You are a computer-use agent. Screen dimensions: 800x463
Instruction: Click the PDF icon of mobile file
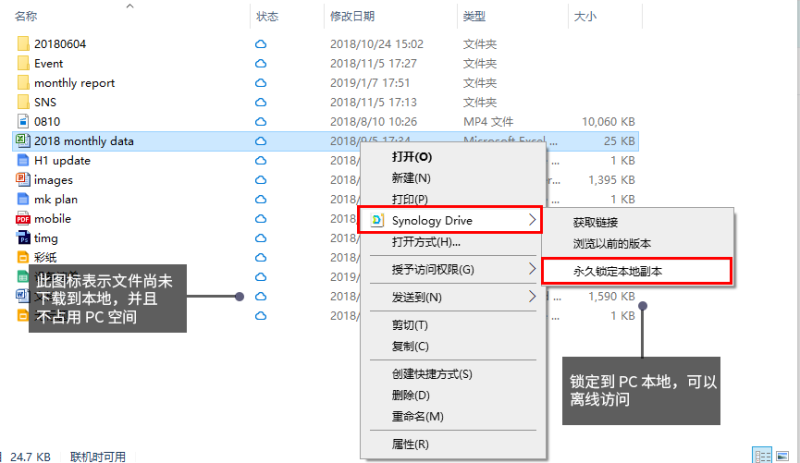coord(22,218)
